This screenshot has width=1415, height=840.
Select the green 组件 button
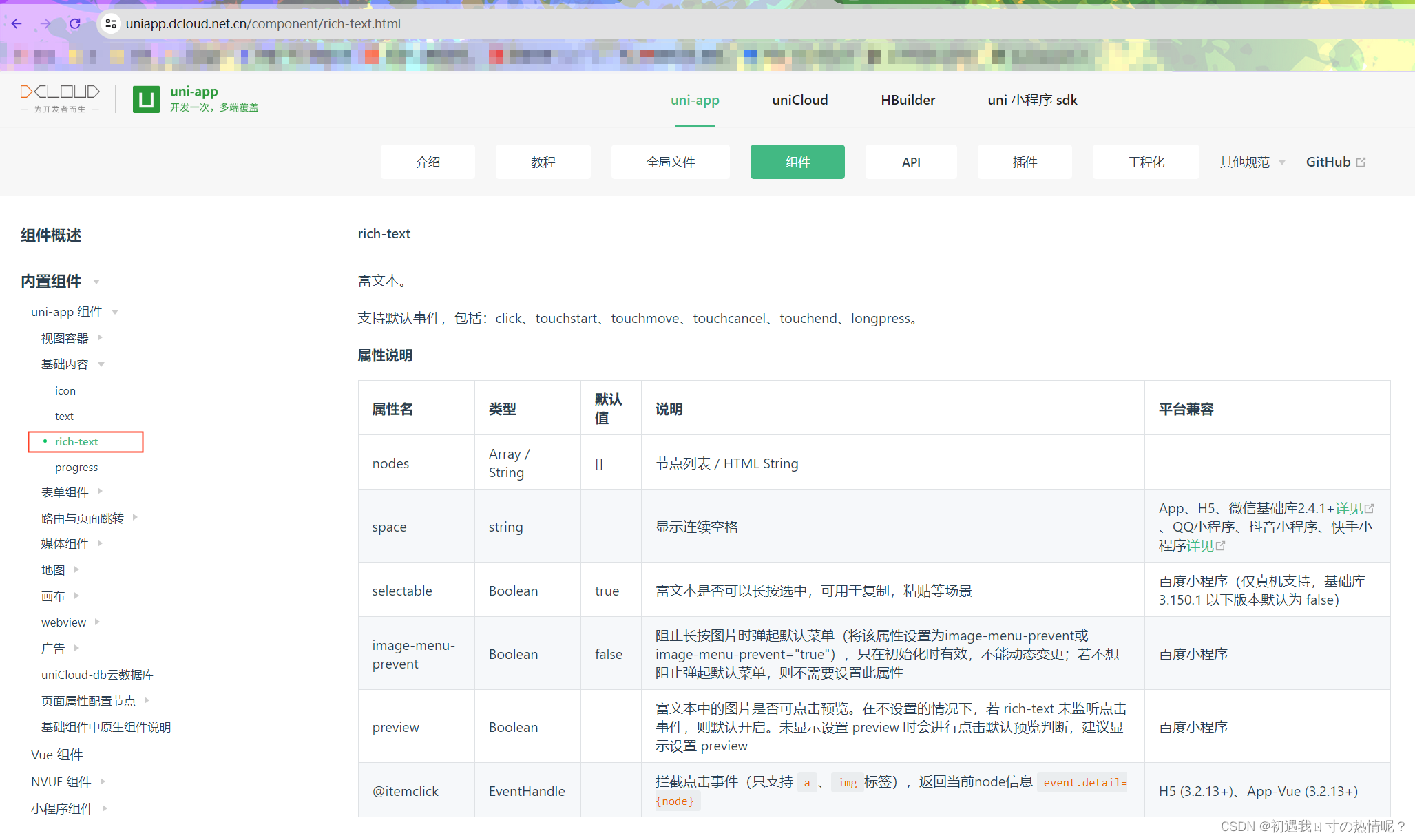pos(797,162)
